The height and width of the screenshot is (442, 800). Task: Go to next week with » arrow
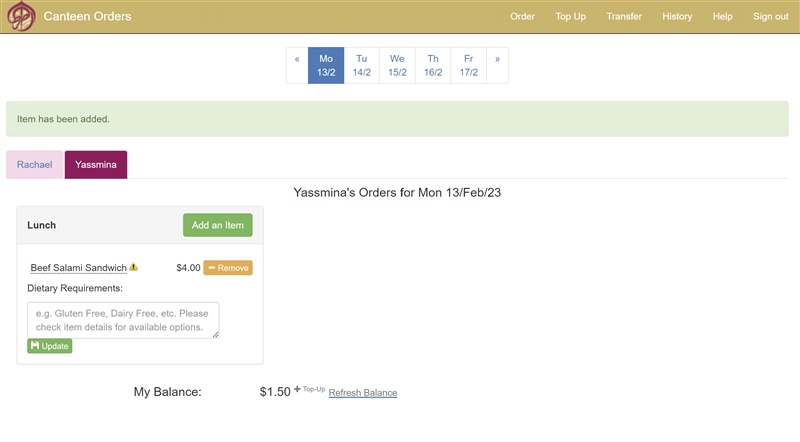[x=497, y=65]
